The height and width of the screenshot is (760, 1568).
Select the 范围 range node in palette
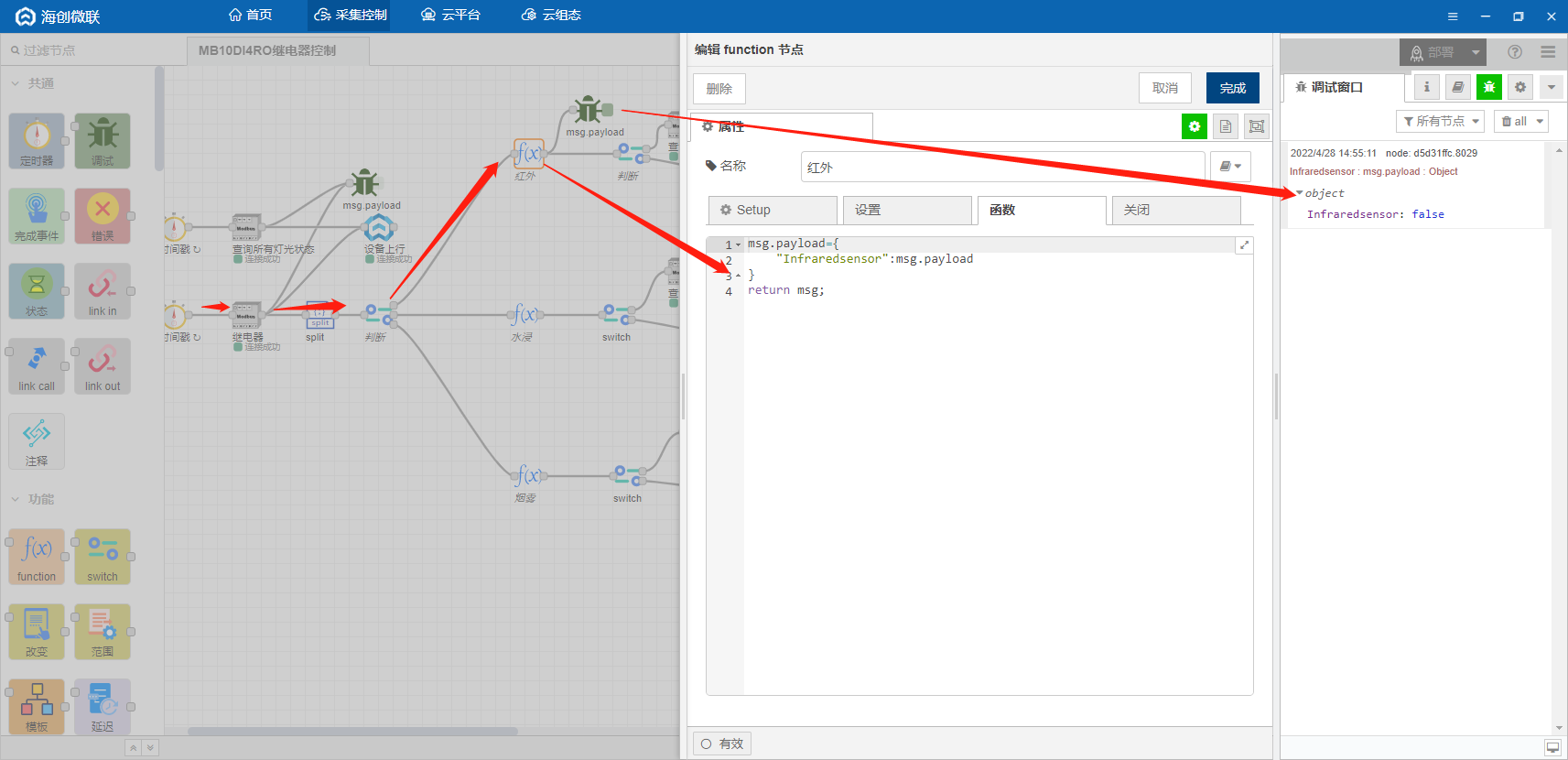(103, 632)
